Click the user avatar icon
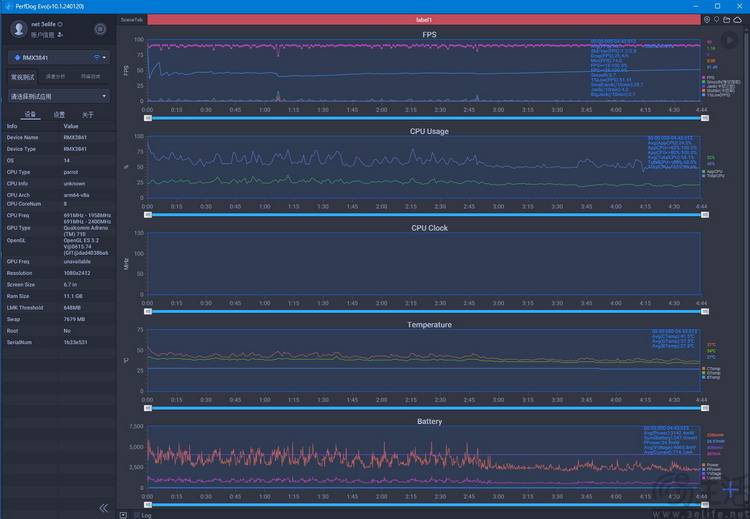The image size is (750, 519). tap(19, 29)
